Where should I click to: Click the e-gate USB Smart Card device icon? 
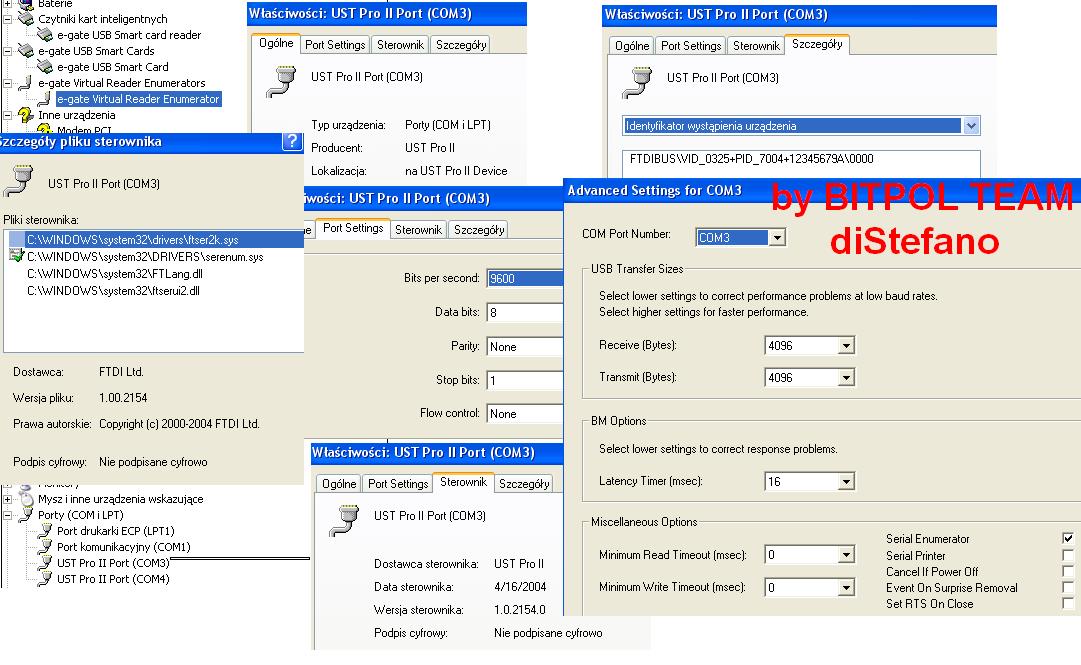pyautogui.click(x=45, y=67)
